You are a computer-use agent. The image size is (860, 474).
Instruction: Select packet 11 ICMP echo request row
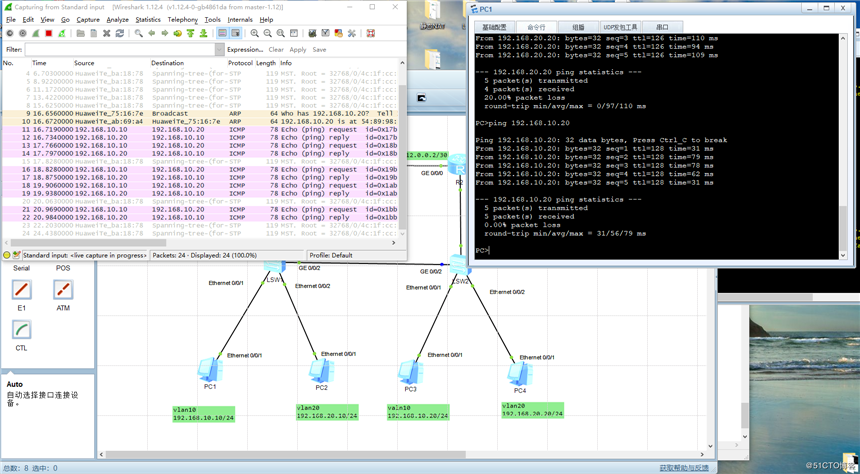tap(200, 129)
